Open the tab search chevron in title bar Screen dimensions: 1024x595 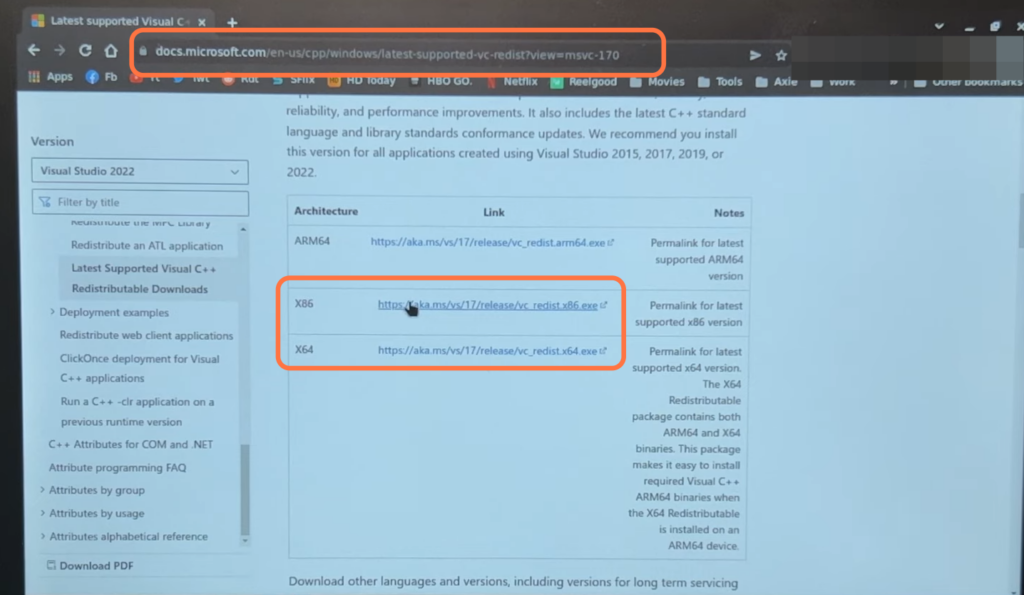(x=939, y=26)
